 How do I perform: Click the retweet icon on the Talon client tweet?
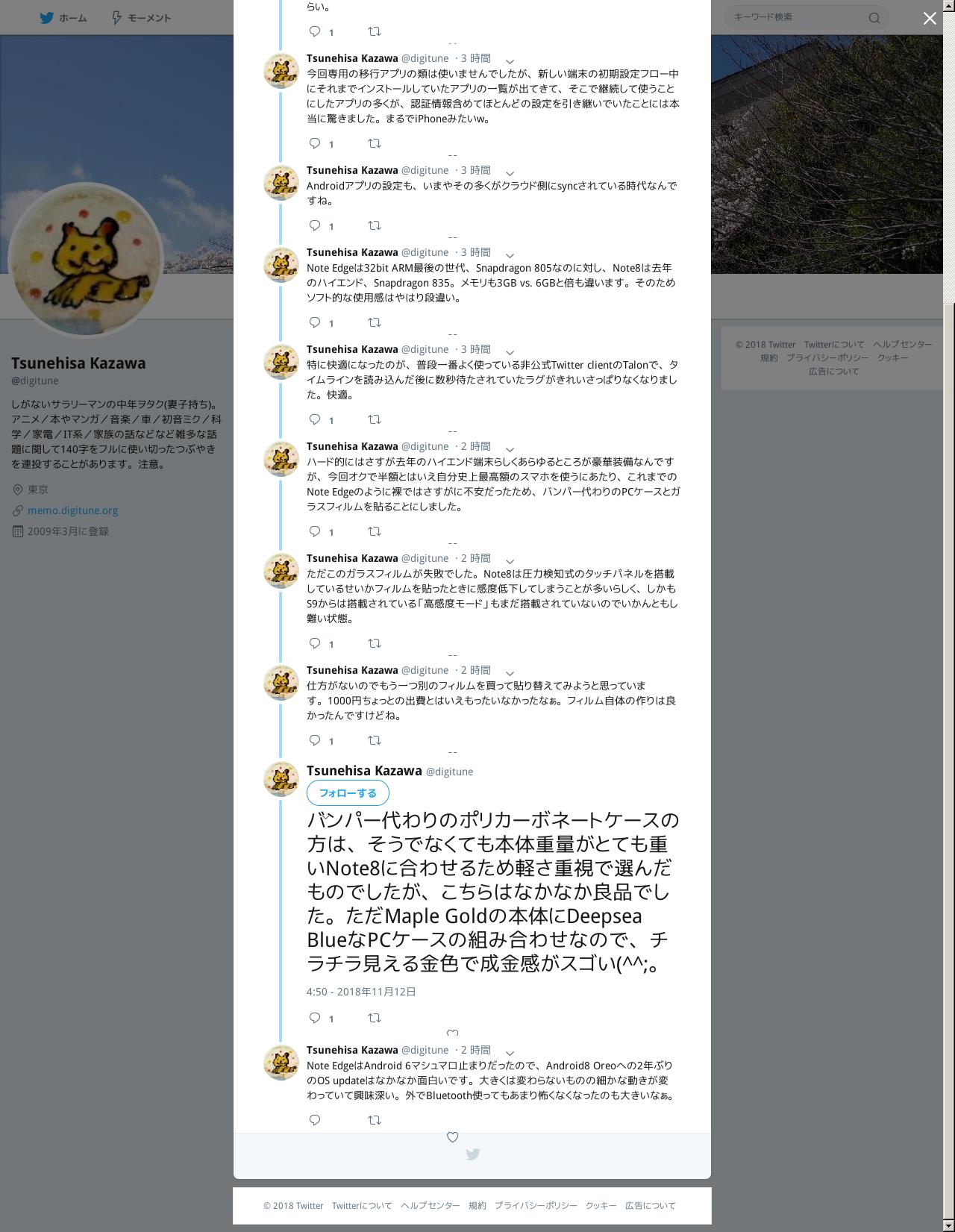(x=375, y=419)
